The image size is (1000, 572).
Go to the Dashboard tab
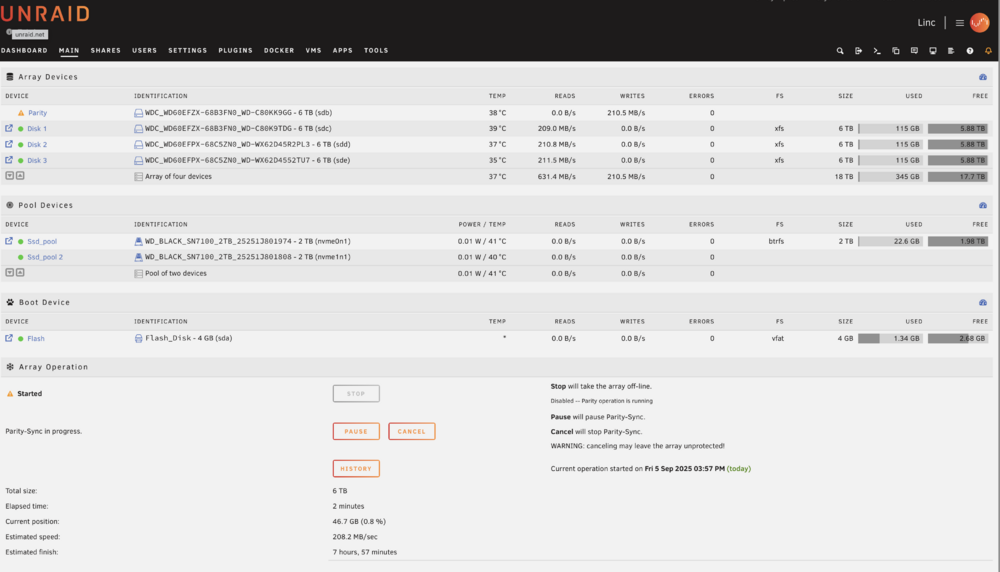click(x=24, y=50)
